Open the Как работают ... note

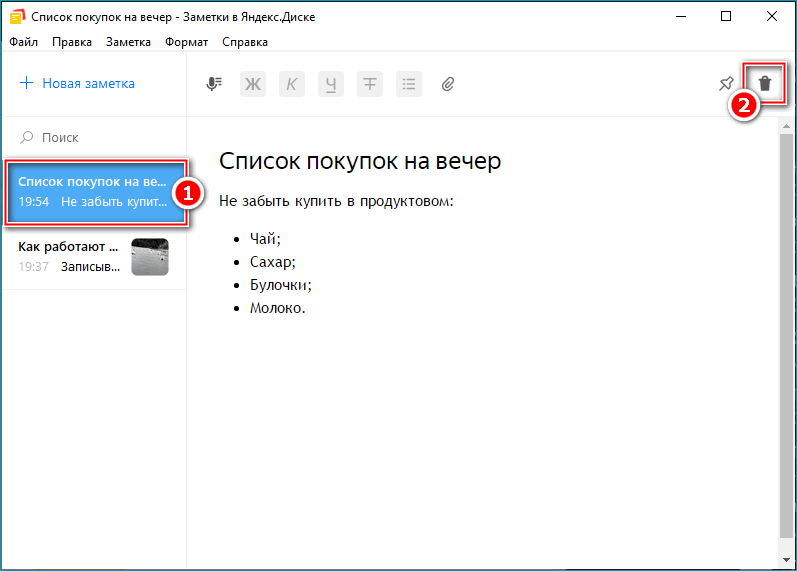[94, 257]
